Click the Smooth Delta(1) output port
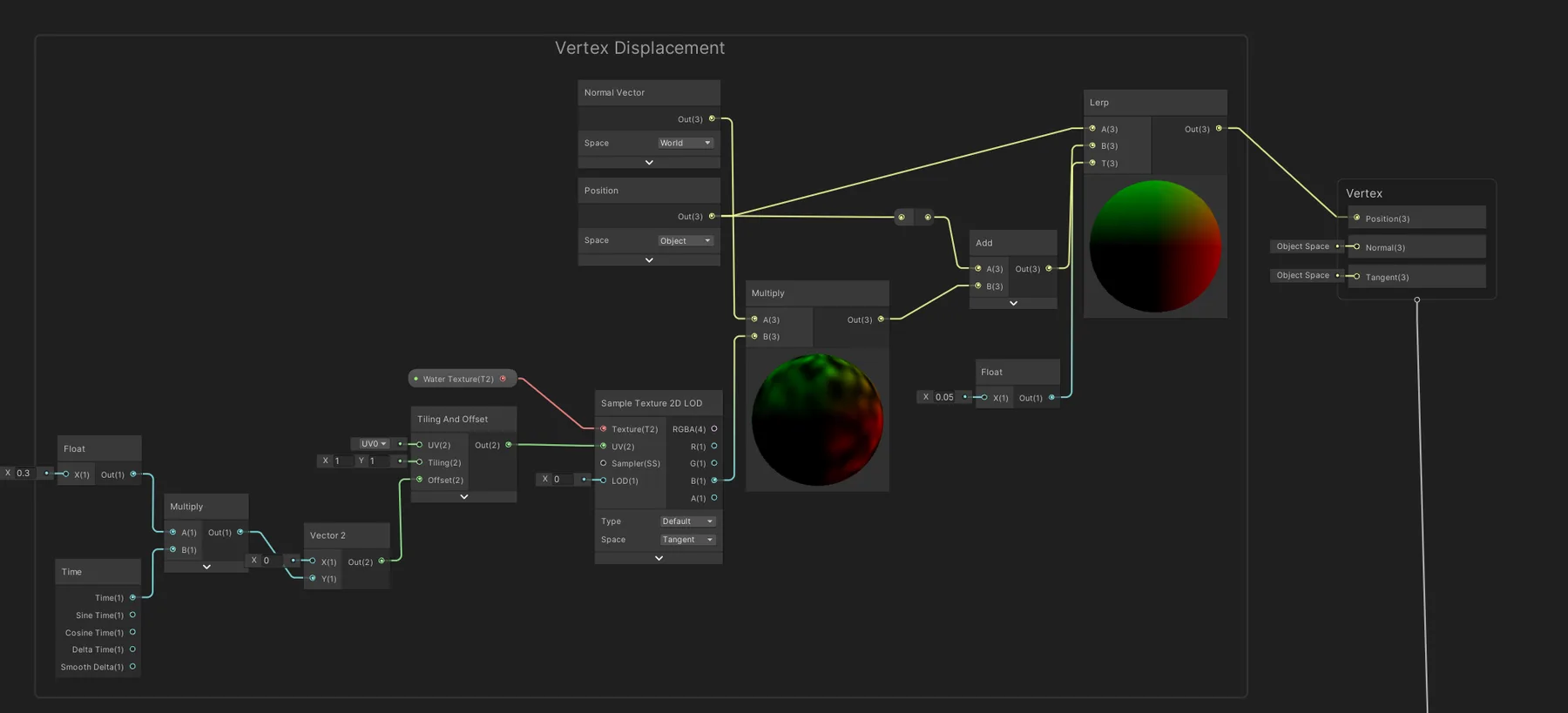The height and width of the screenshot is (713, 1568). click(x=132, y=667)
